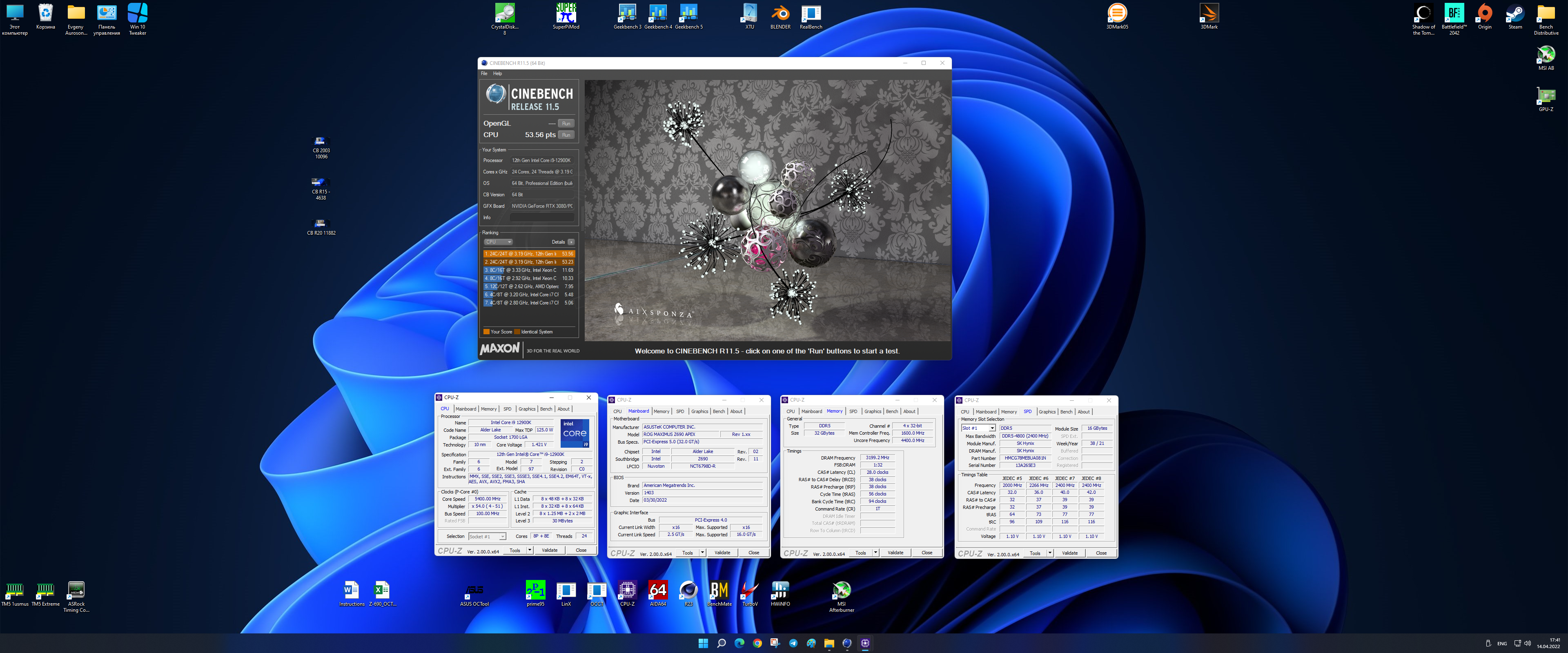Image resolution: width=1568 pixels, height=653 pixels.
Task: Select the Geekbench 3 desktop icon
Action: click(627, 16)
